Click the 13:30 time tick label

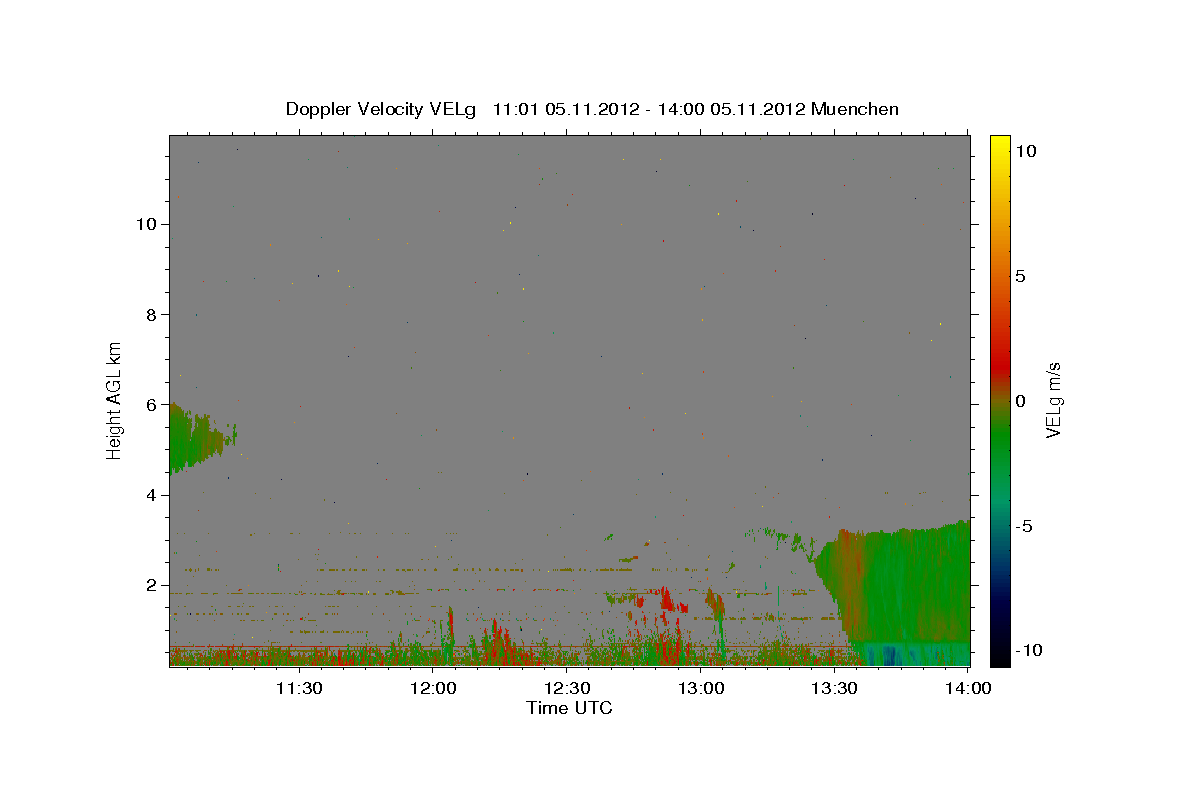[835, 688]
